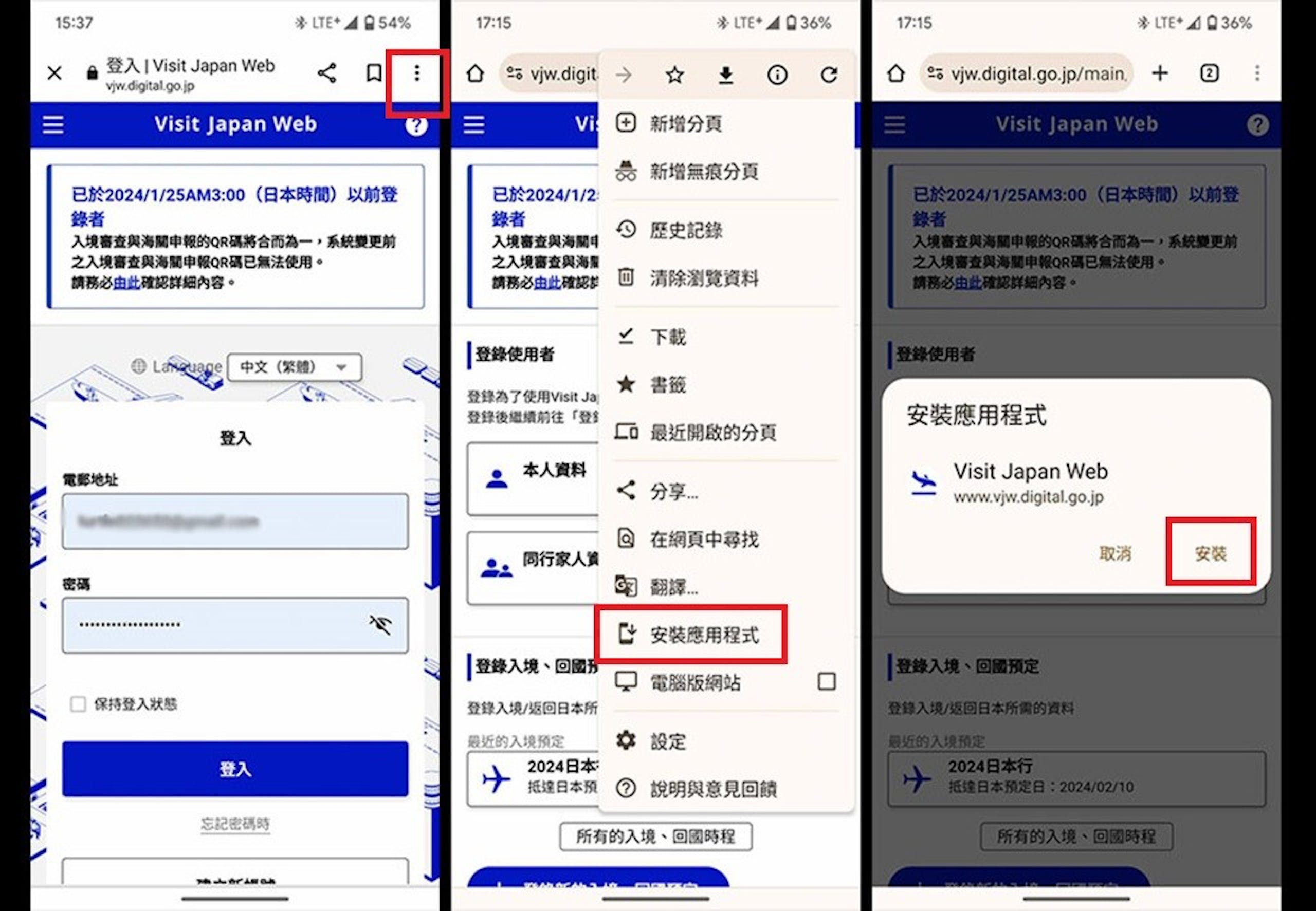Follow the 由此 link in left phone notice

click(x=126, y=283)
